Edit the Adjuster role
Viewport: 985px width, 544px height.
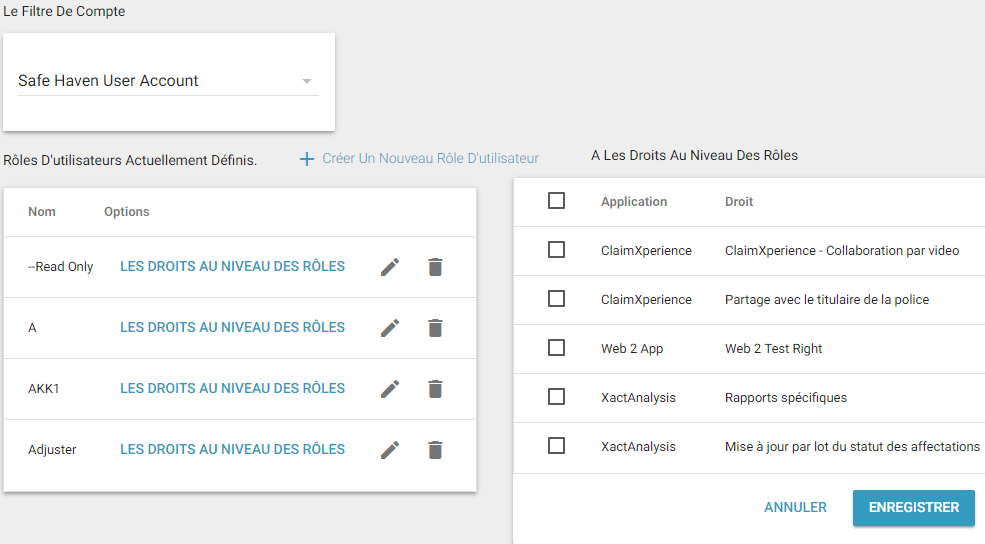pos(390,450)
